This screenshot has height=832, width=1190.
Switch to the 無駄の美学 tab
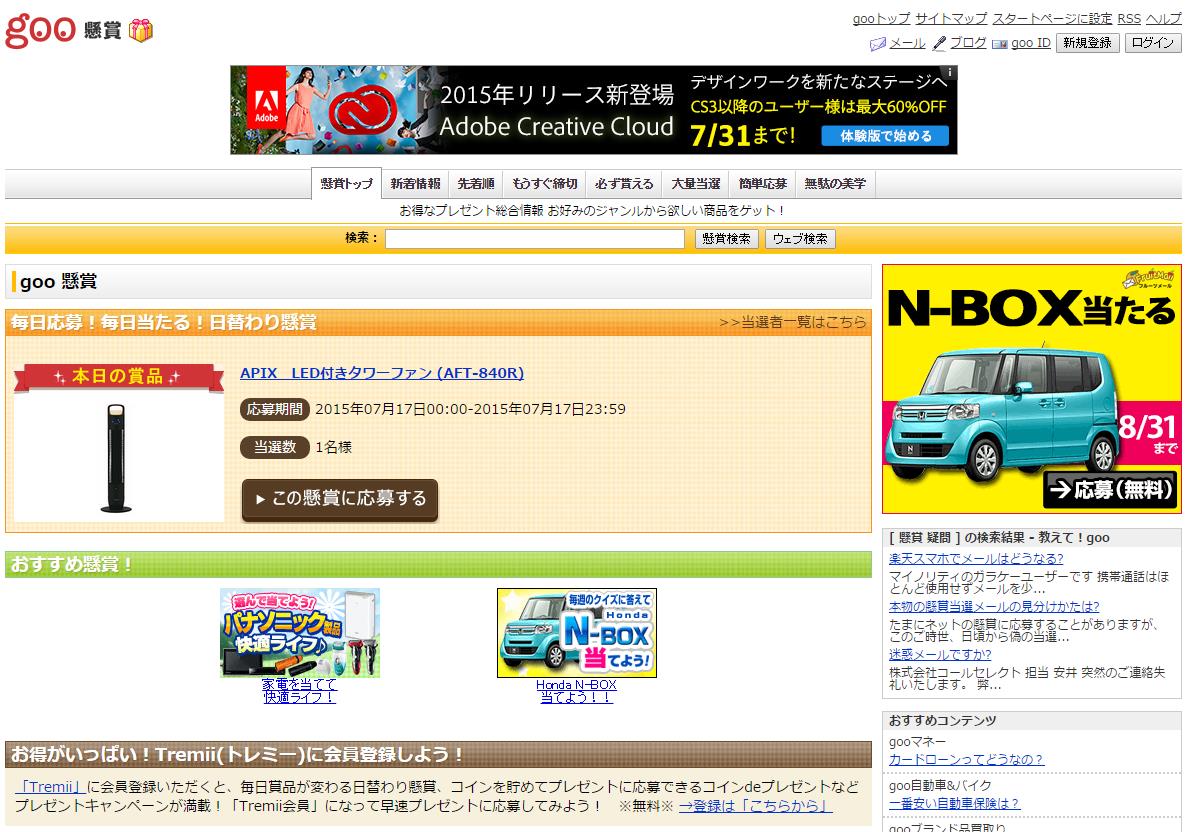pos(834,183)
